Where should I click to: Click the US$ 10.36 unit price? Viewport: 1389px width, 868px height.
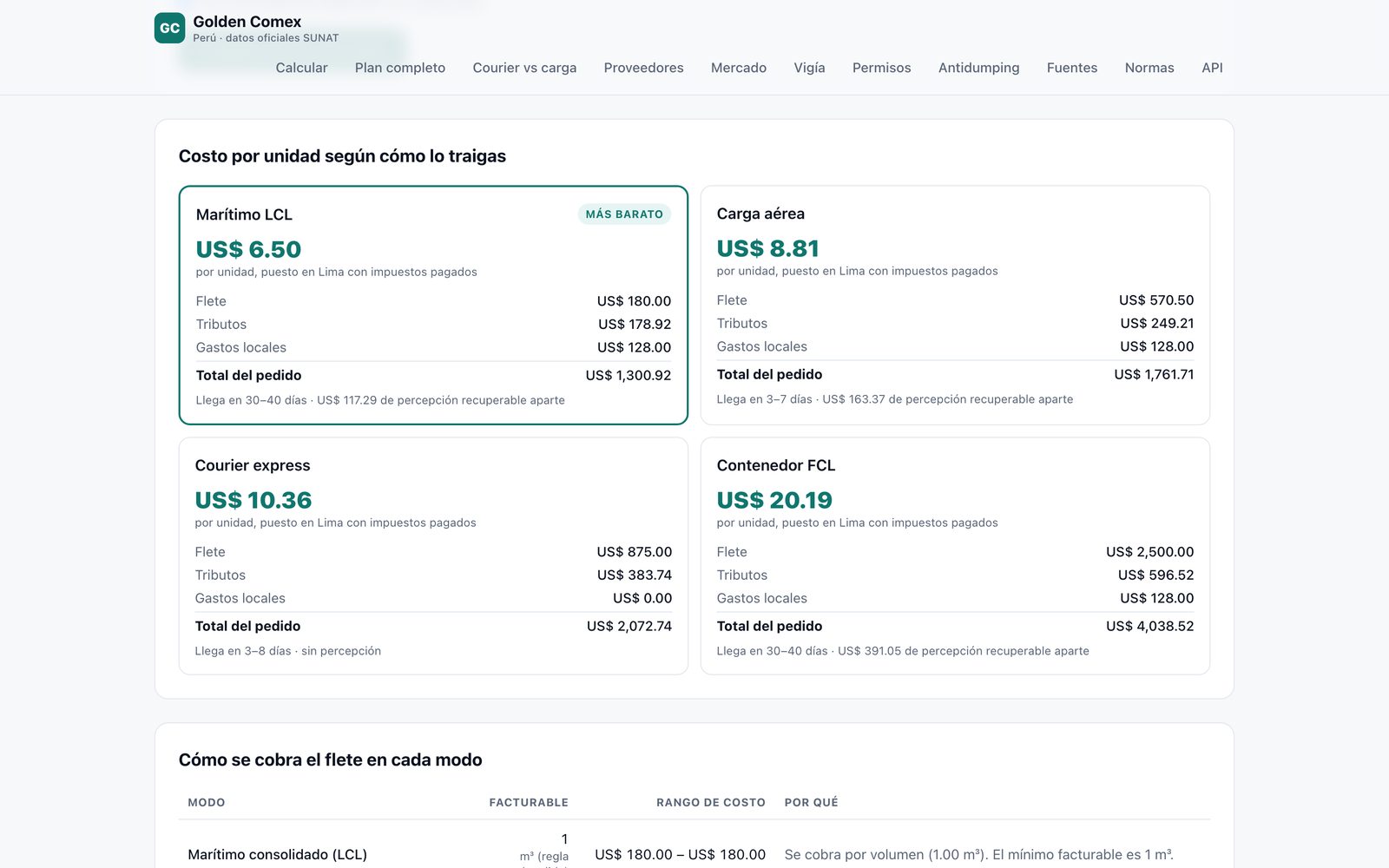(x=253, y=500)
